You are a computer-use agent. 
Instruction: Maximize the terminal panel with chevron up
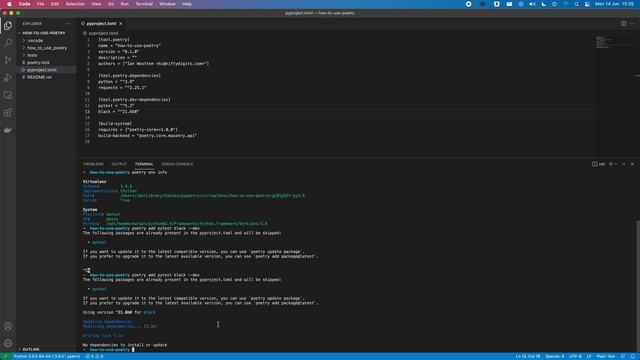tap(623, 164)
